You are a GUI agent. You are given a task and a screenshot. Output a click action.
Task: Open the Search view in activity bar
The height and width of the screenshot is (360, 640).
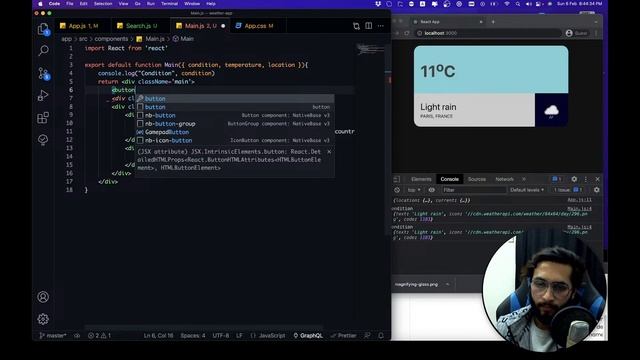[x=43, y=51]
